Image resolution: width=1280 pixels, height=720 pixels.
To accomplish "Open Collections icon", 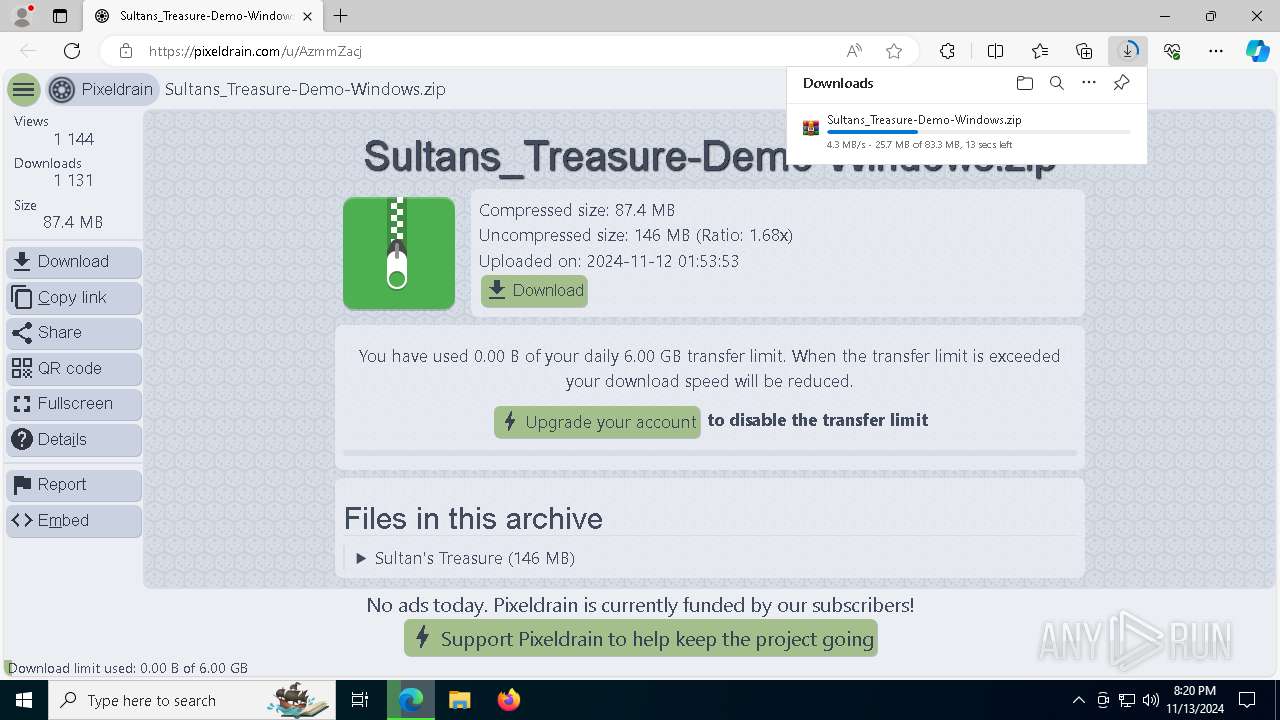I will coord(1084,51).
